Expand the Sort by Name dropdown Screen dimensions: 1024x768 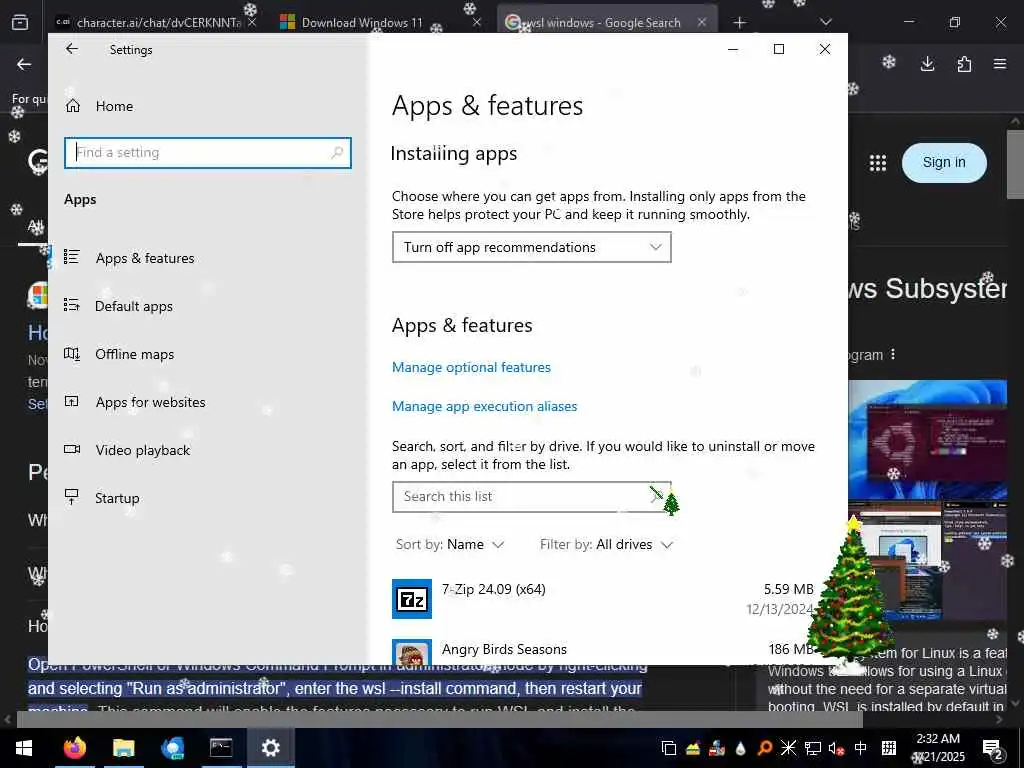click(450, 545)
